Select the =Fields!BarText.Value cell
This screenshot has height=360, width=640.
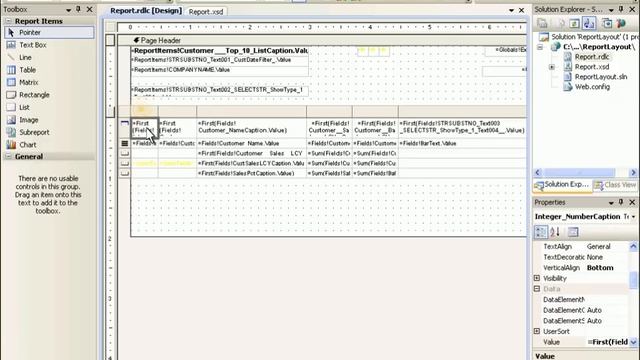(x=462, y=144)
